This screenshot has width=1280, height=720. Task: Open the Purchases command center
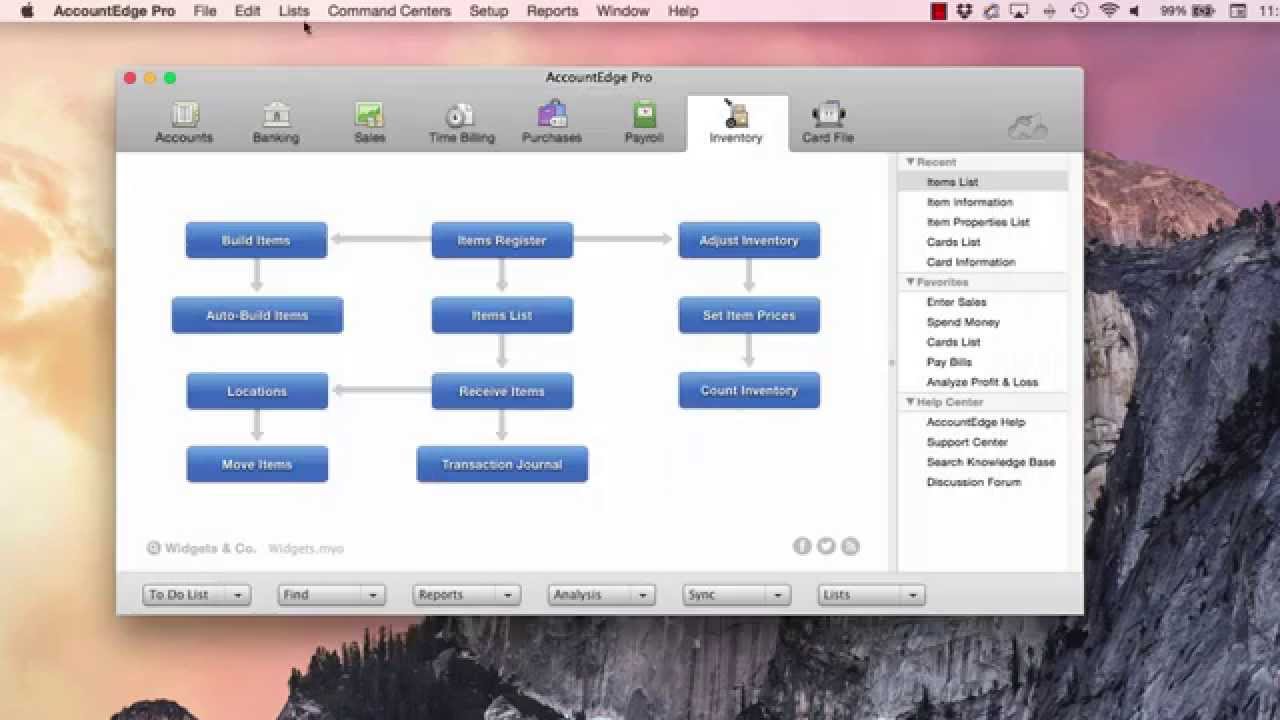click(x=552, y=123)
